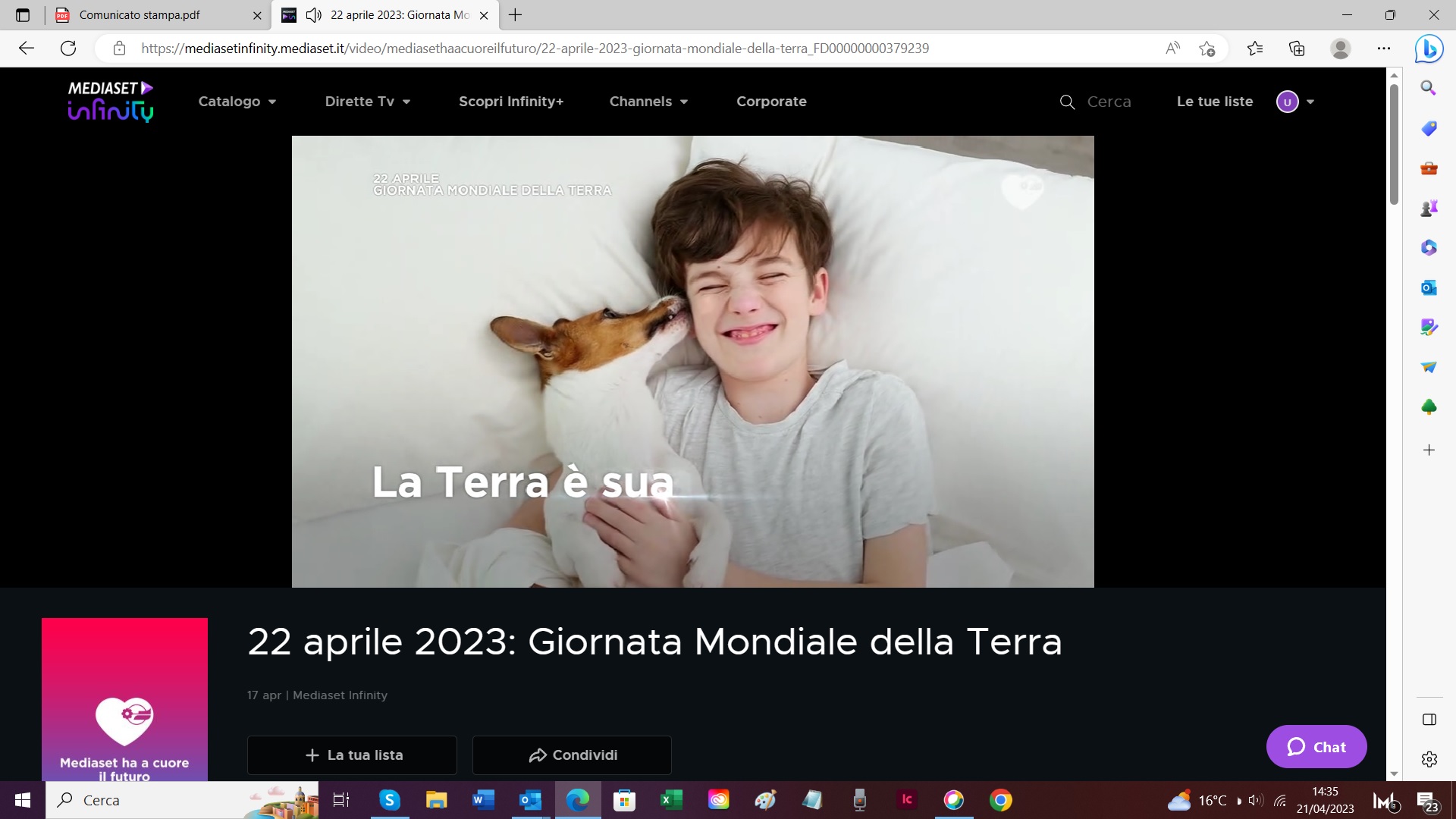Expand the user profile dropdown arrow
This screenshot has height=819, width=1456.
(x=1310, y=102)
